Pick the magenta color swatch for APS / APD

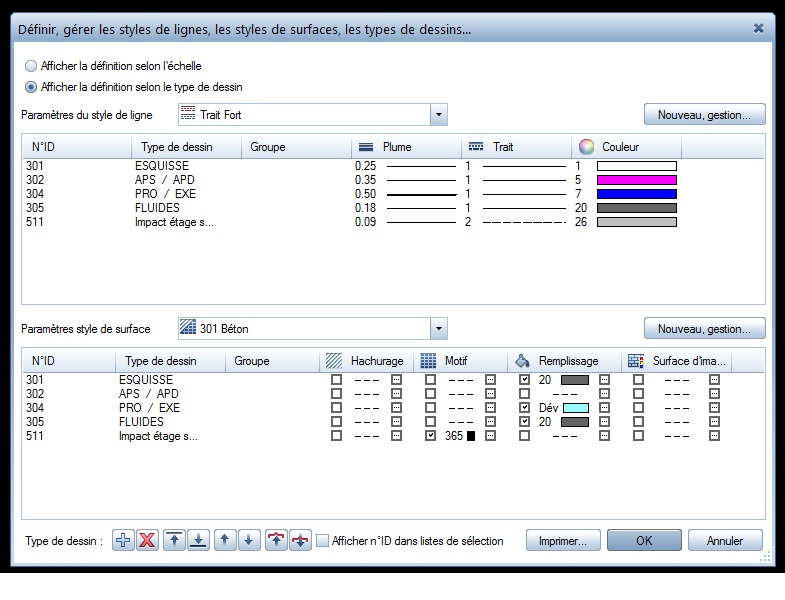(x=637, y=180)
